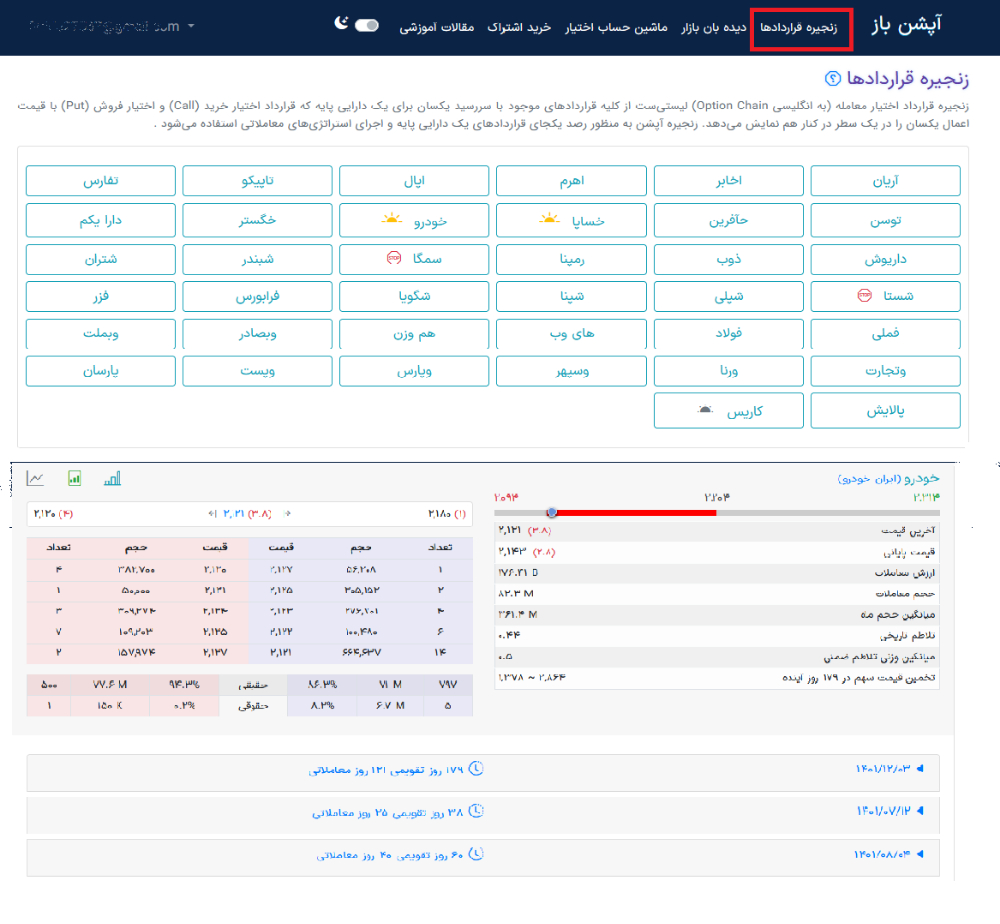Image resolution: width=1000 pixels, height=924 pixels.
Task: Choose the فولاد symbol button
Action: coord(728,334)
